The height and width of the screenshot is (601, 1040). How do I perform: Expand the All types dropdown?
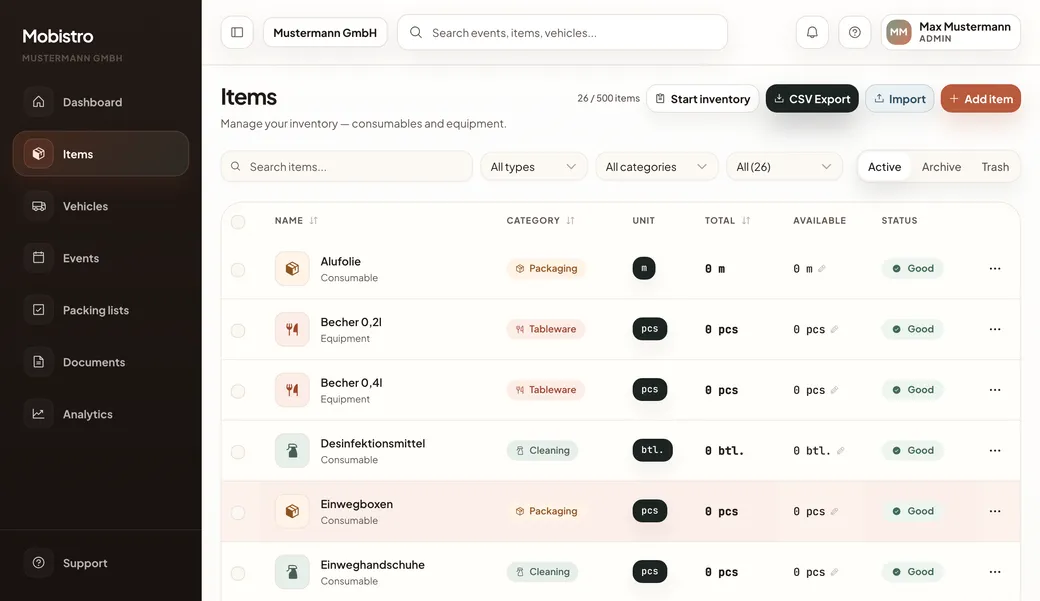click(x=534, y=167)
